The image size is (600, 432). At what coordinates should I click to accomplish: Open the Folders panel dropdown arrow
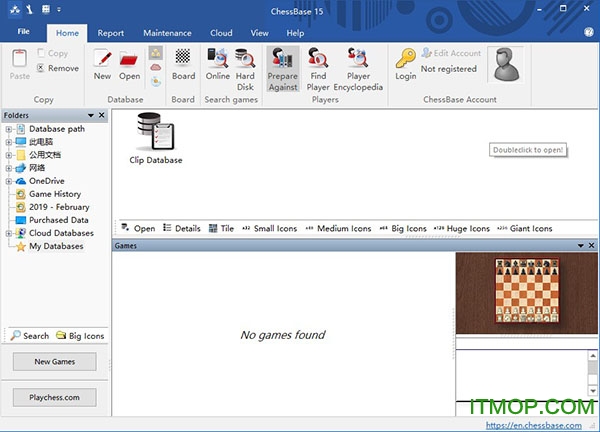91,116
